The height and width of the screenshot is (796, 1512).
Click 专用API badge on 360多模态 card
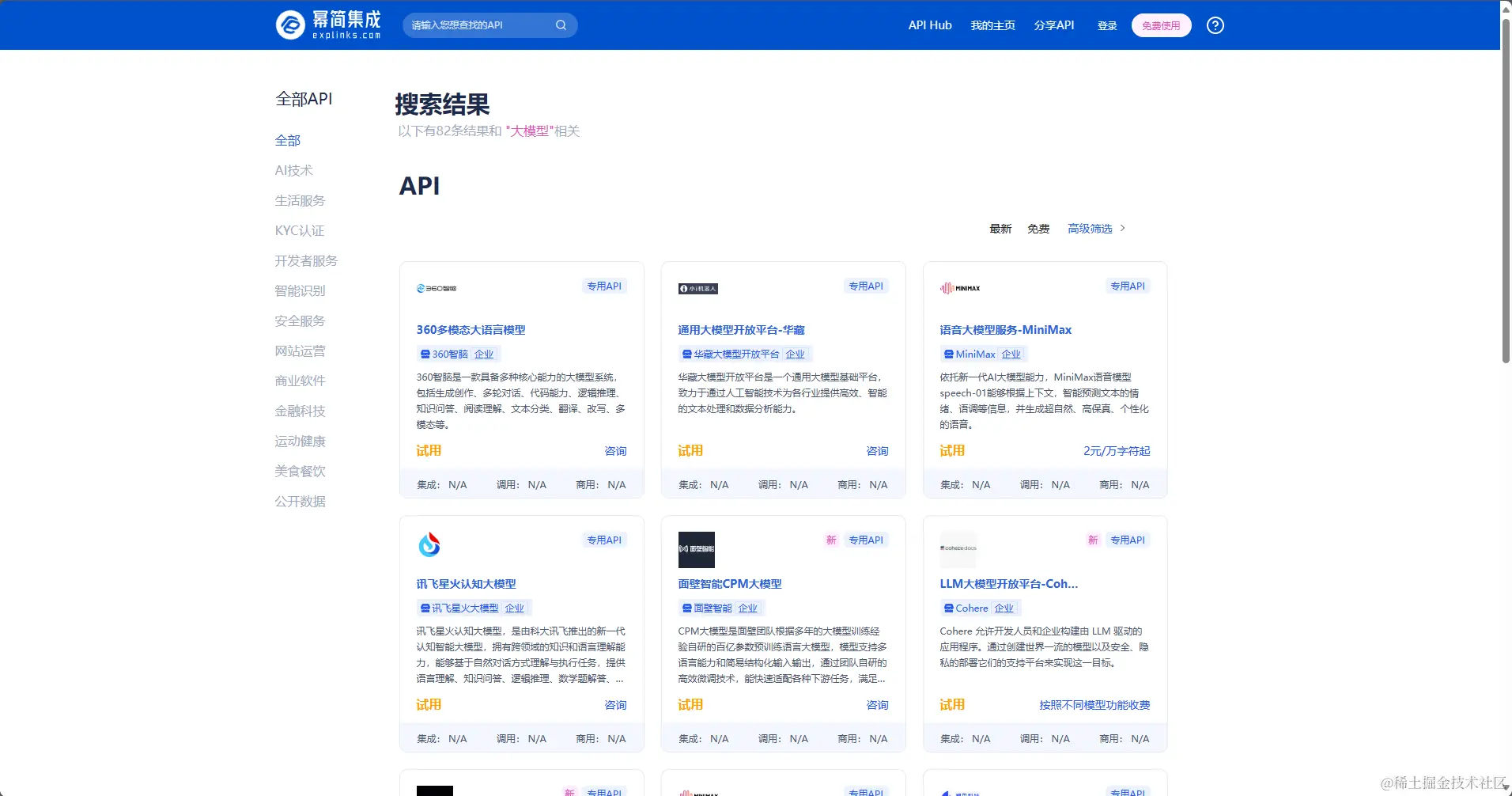click(x=604, y=286)
